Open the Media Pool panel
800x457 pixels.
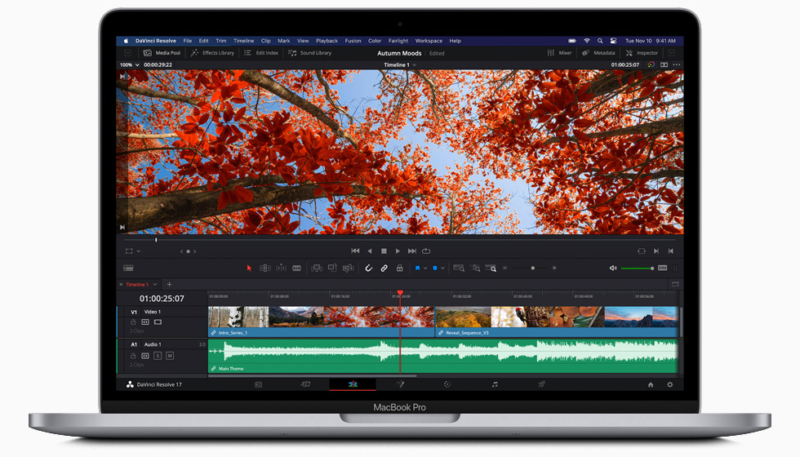(x=160, y=52)
